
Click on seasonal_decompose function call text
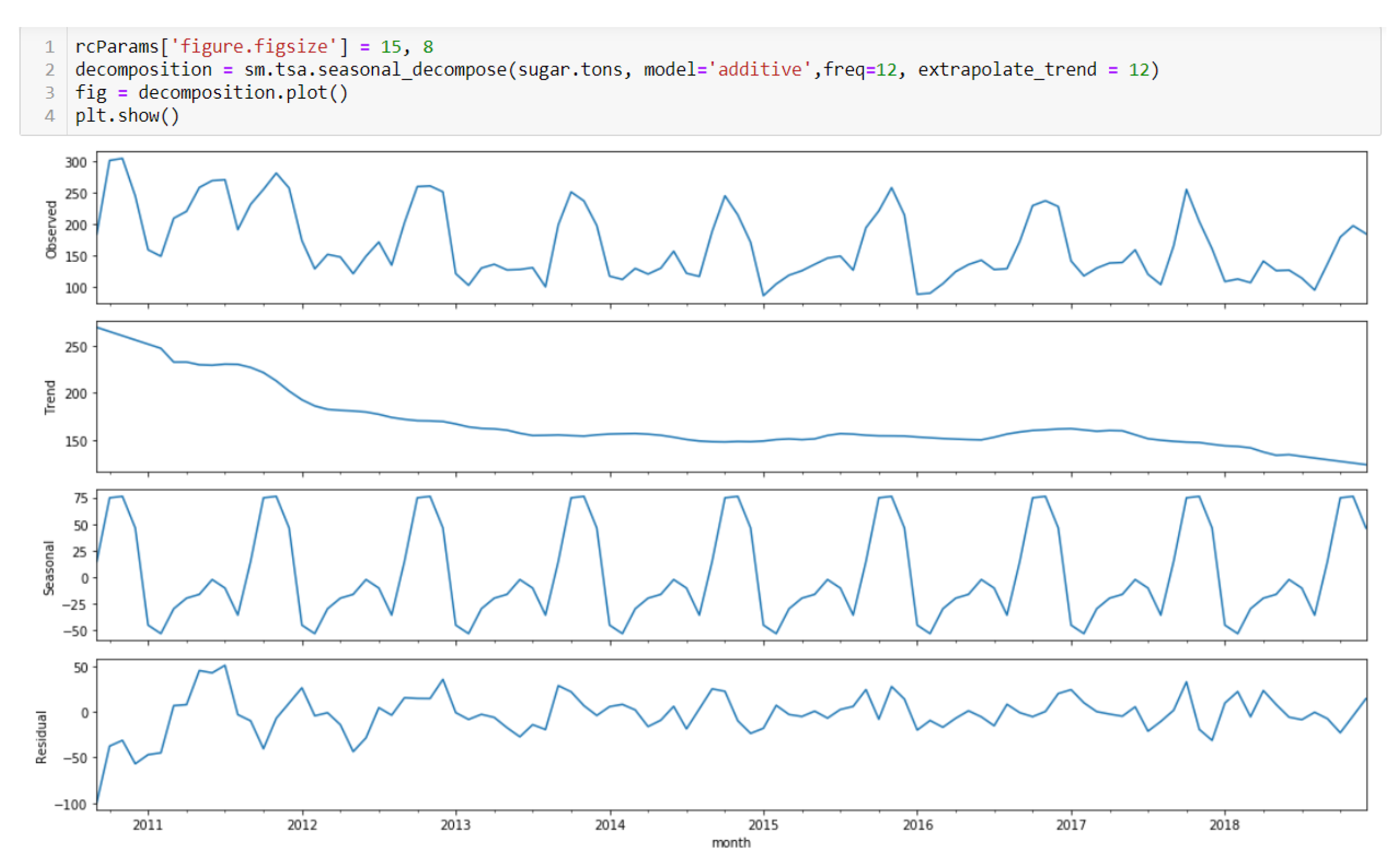pyautogui.click(x=412, y=69)
